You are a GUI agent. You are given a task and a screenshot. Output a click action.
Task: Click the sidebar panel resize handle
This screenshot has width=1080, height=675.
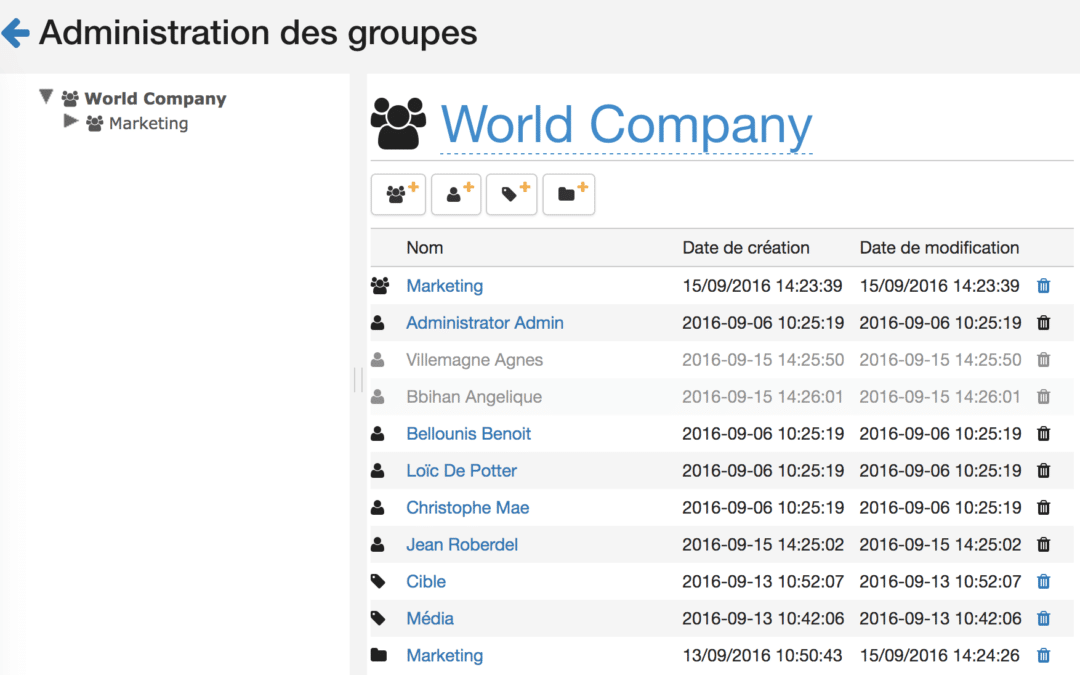(x=358, y=380)
